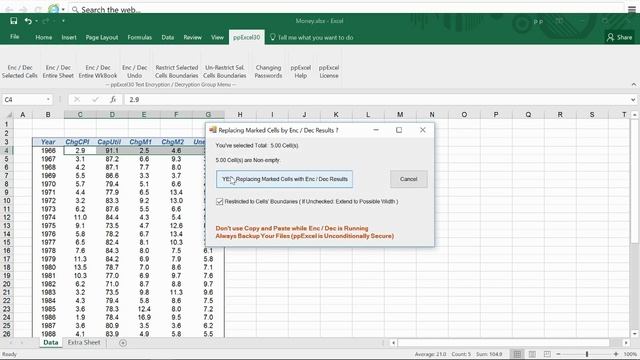
Task: Click Restrict Selected Cells Boundaries
Action: click(177, 71)
